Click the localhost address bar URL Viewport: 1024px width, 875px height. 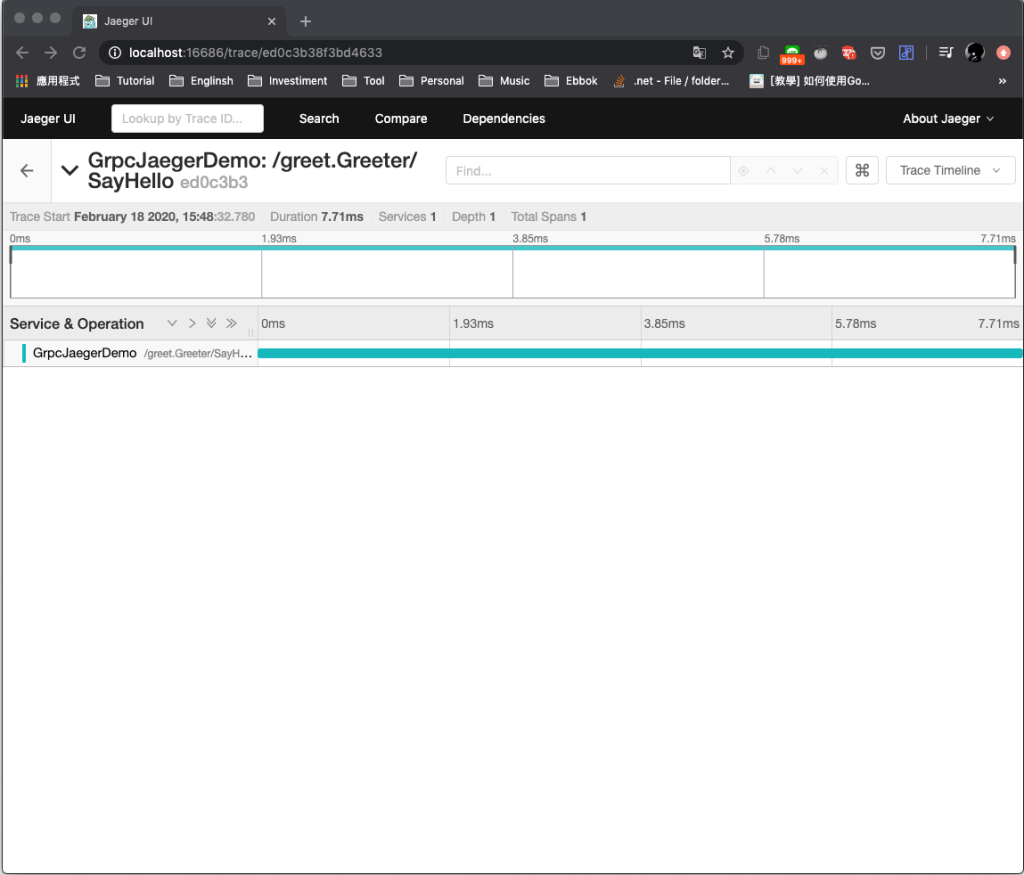pos(255,52)
